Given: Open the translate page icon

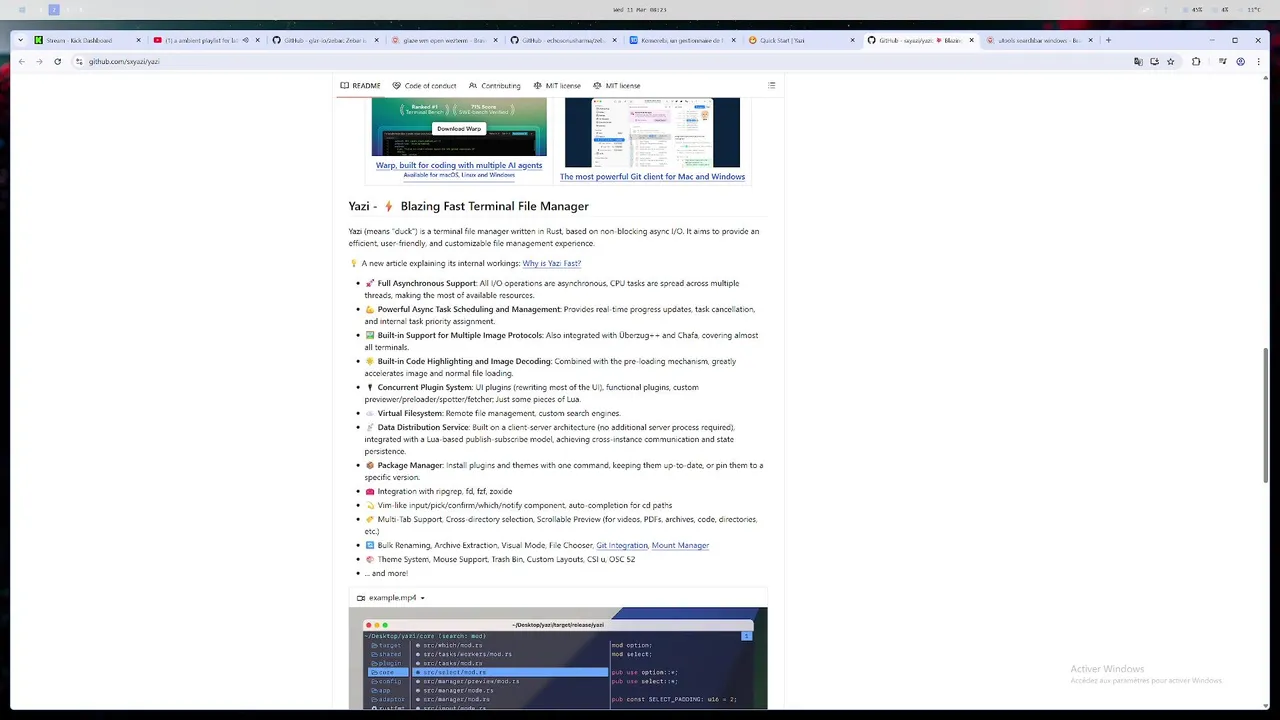Looking at the screenshot, I should pos(1138,61).
